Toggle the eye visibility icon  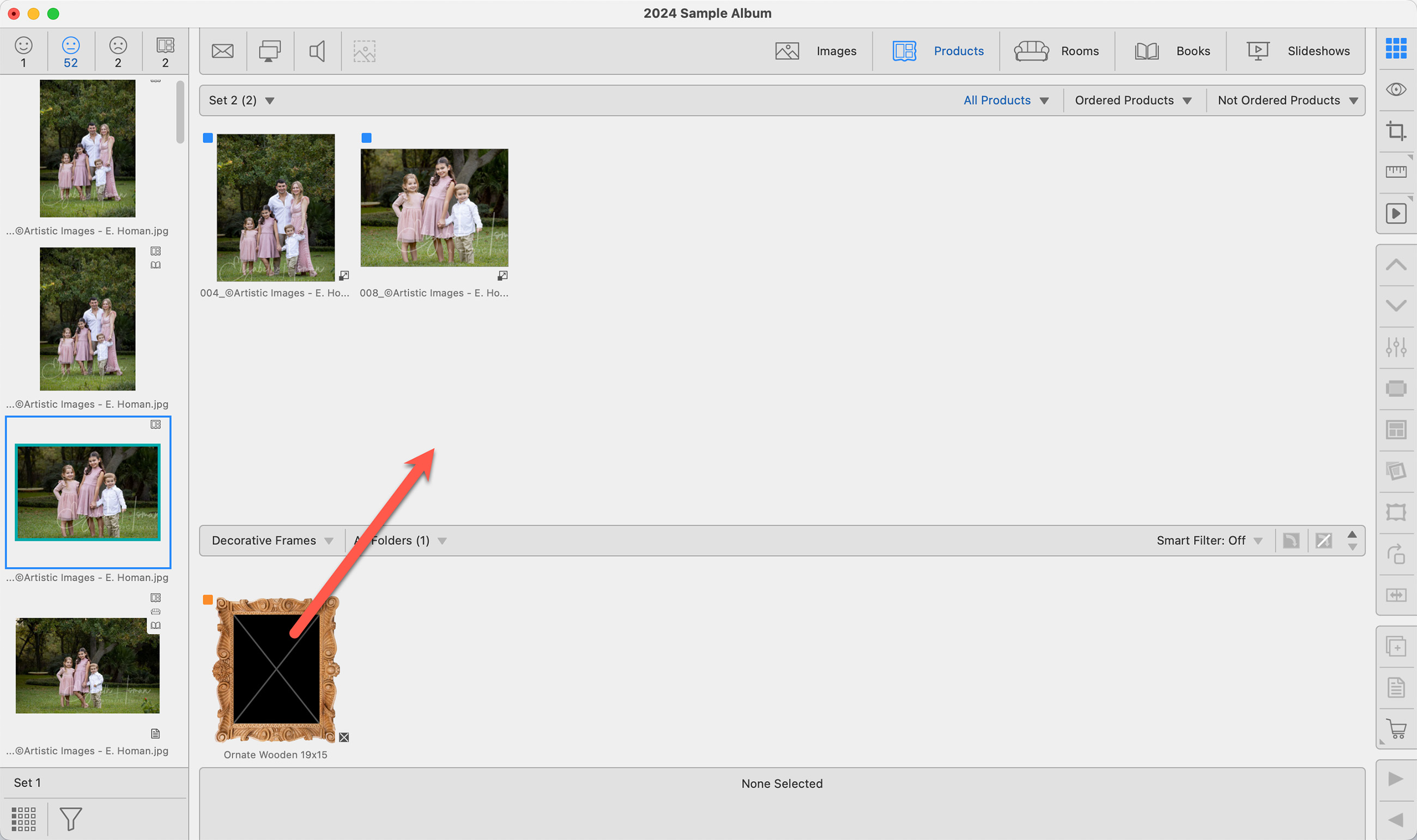pos(1396,89)
